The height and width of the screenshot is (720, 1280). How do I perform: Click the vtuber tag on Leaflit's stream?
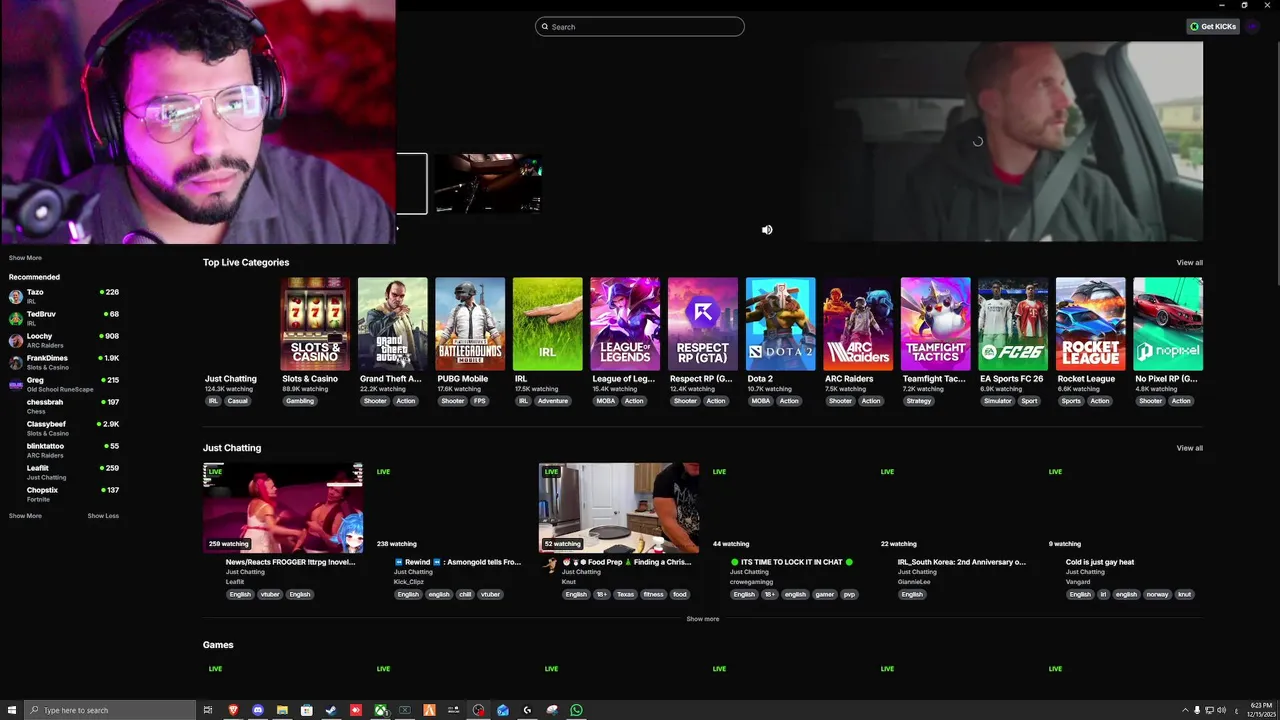270,594
